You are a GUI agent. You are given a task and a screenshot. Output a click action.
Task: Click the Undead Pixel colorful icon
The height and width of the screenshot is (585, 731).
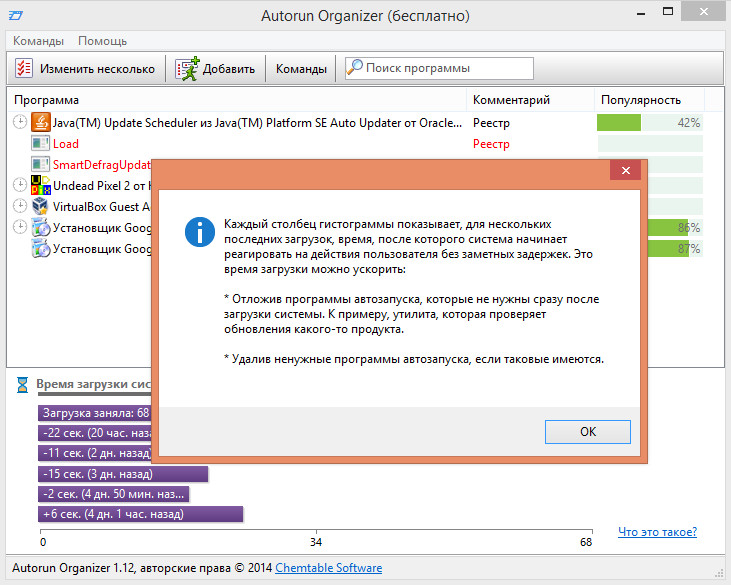pyautogui.click(x=41, y=185)
